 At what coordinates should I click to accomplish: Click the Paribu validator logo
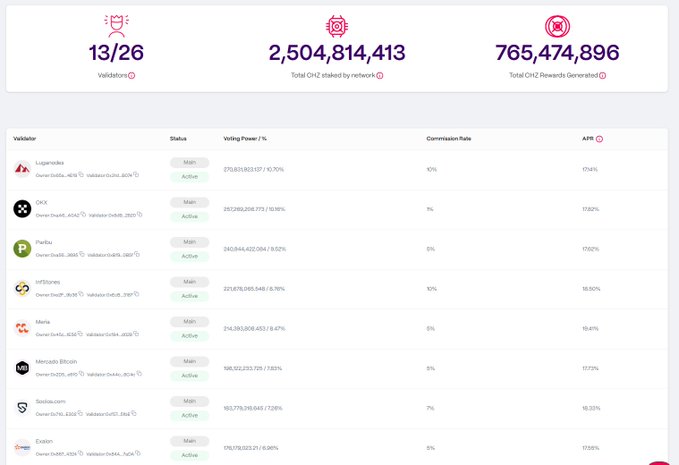[21, 249]
